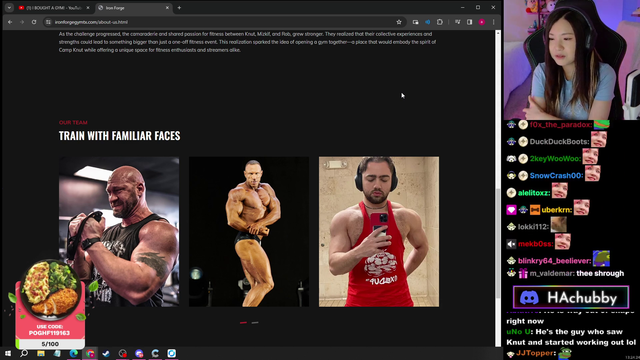Click the TRAIN WITH FAMILIAR FACES heading
This screenshot has width=640, height=360.
[x=119, y=136]
